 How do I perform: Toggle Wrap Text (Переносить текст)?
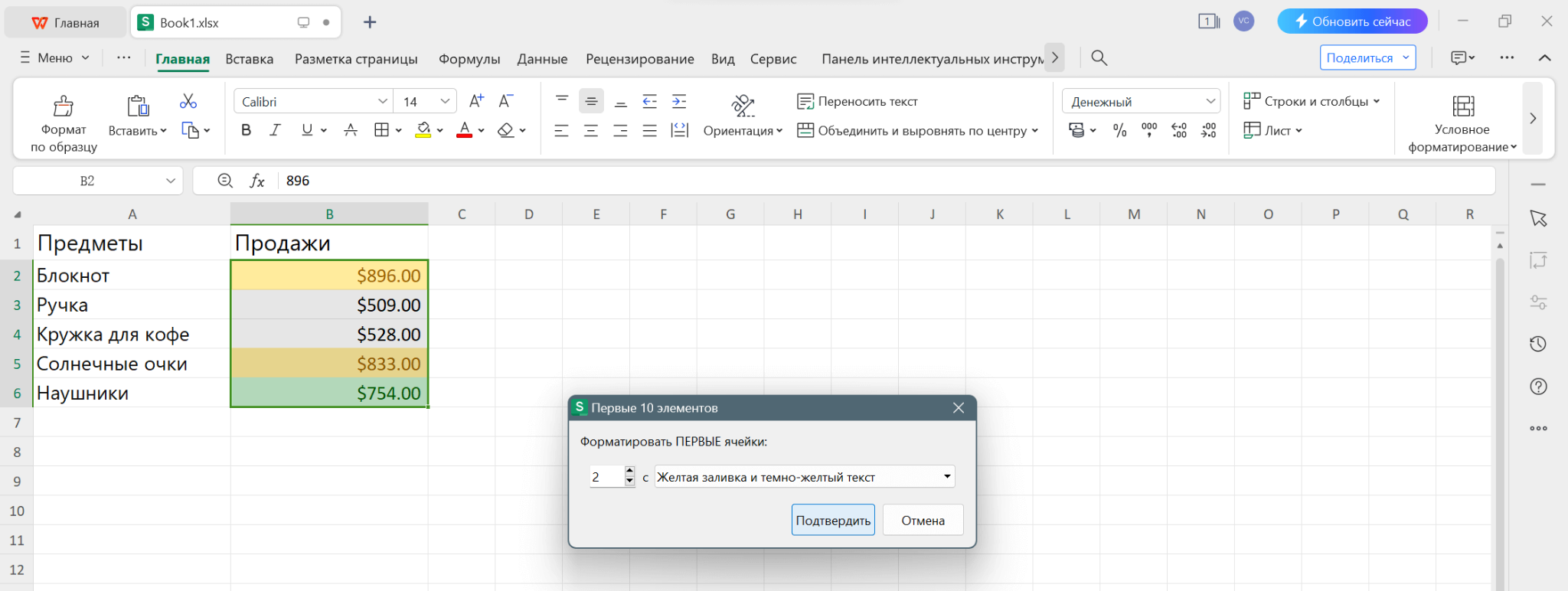point(857,101)
